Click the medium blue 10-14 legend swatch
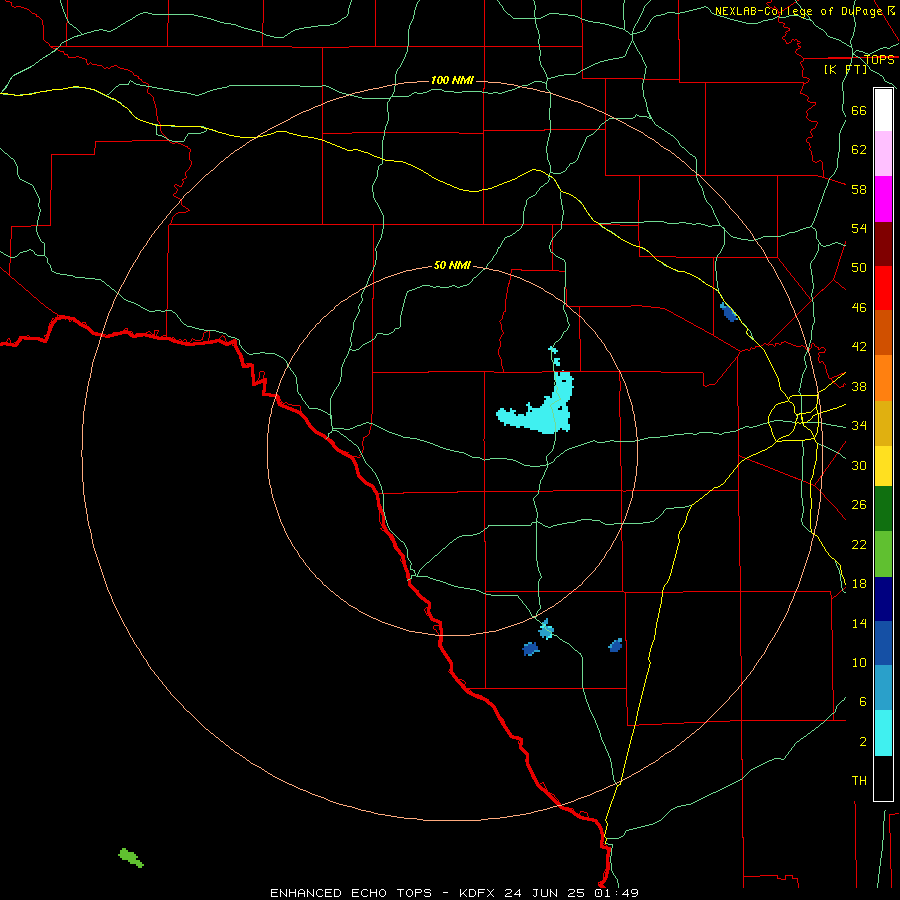Viewport: 900px width, 900px height. tap(883, 643)
